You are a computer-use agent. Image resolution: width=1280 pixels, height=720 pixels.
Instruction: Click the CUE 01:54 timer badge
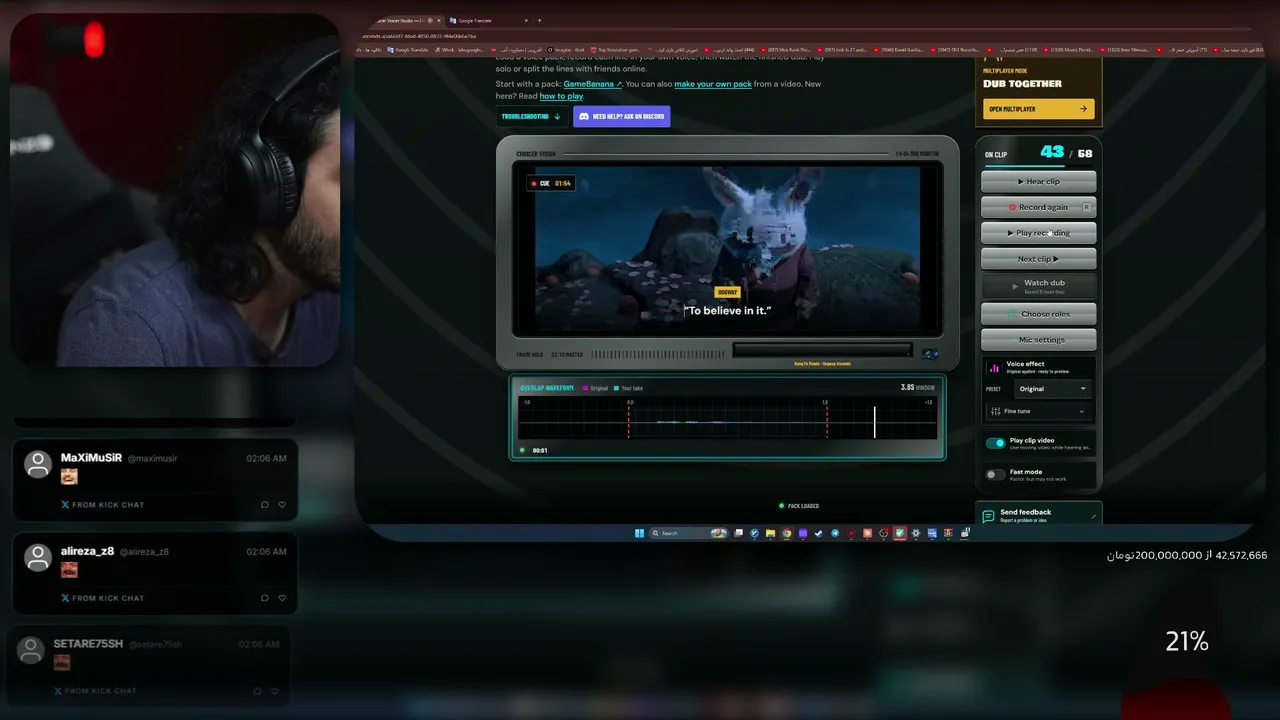[x=550, y=183]
